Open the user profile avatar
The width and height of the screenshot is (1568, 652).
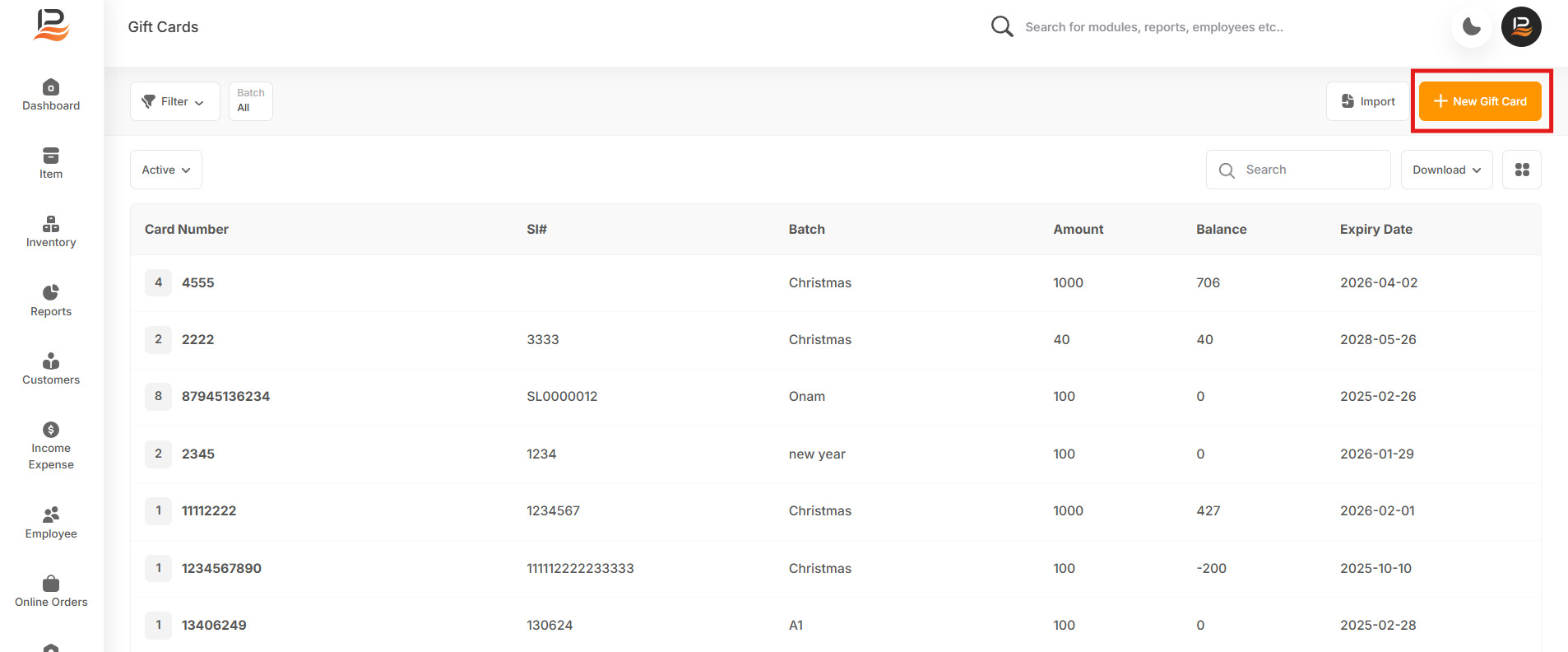1521,27
